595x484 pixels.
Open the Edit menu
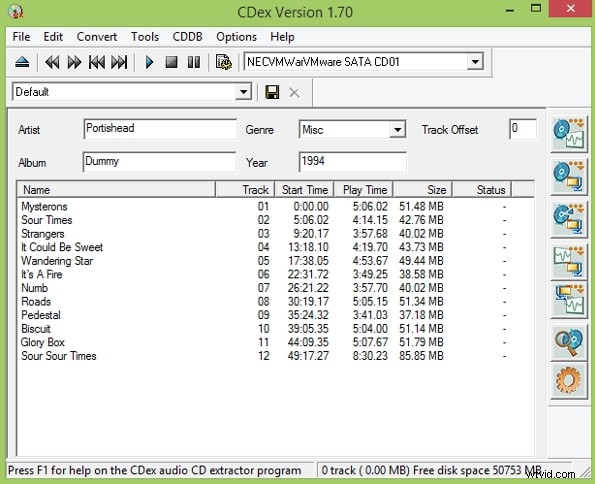pos(53,37)
